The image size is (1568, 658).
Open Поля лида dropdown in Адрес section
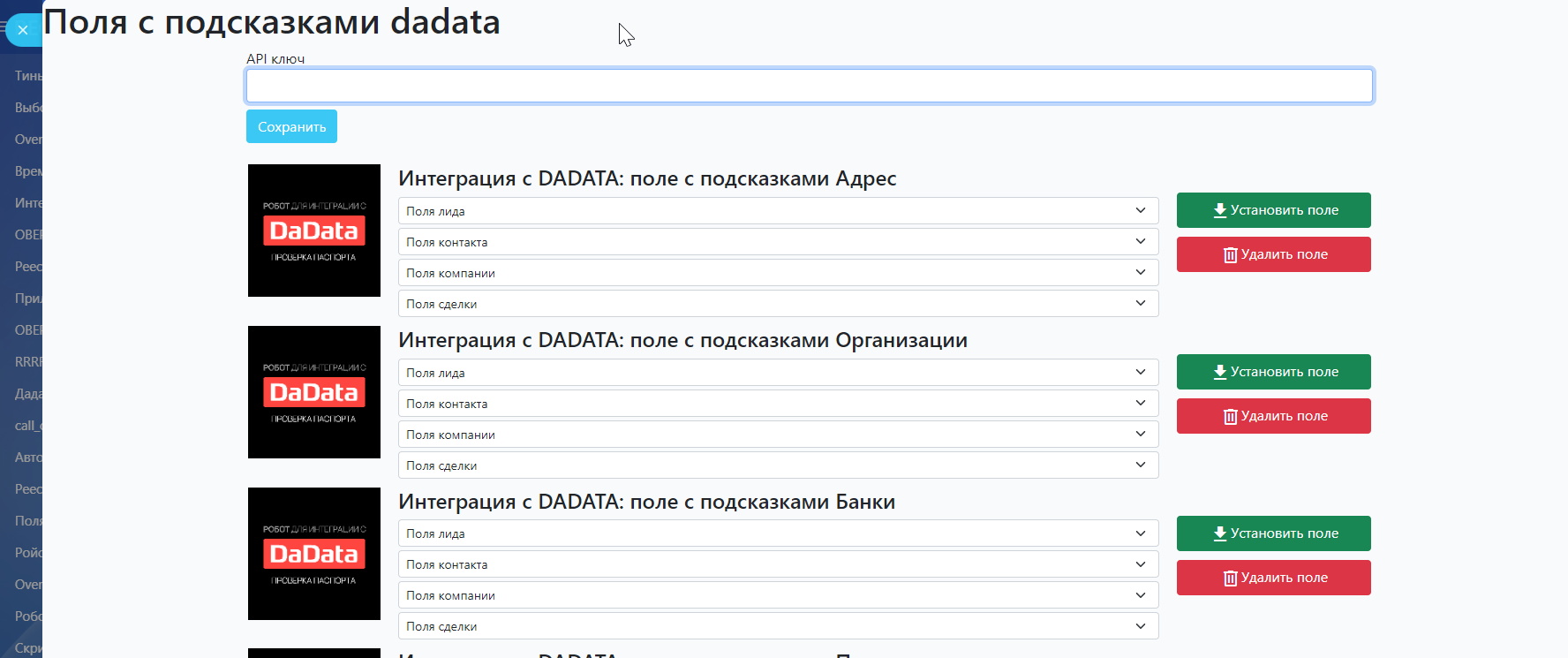(777, 211)
